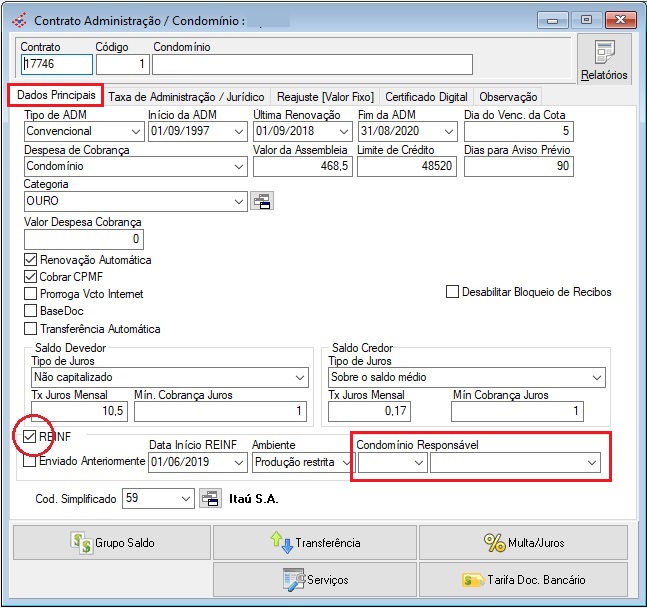Check the Enviado Anteriormente checkbox

pyautogui.click(x=29, y=461)
